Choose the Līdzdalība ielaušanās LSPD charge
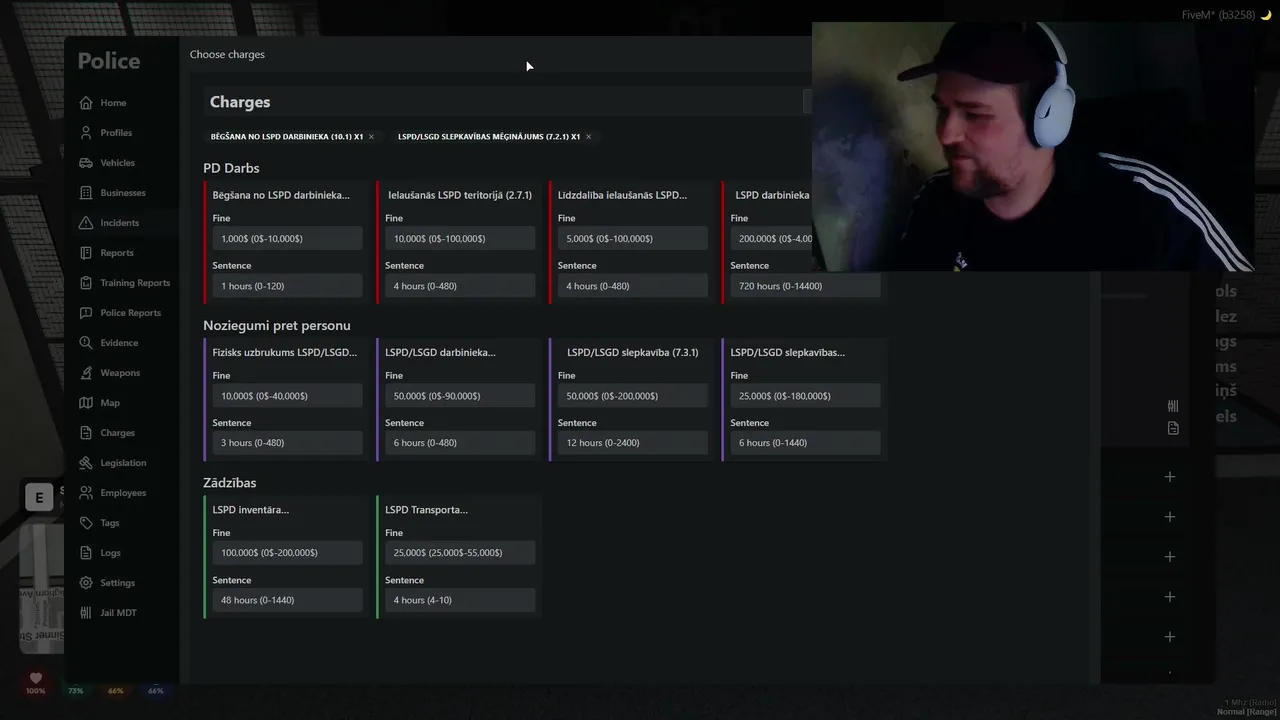Viewport: 1280px width, 720px height. click(x=622, y=195)
